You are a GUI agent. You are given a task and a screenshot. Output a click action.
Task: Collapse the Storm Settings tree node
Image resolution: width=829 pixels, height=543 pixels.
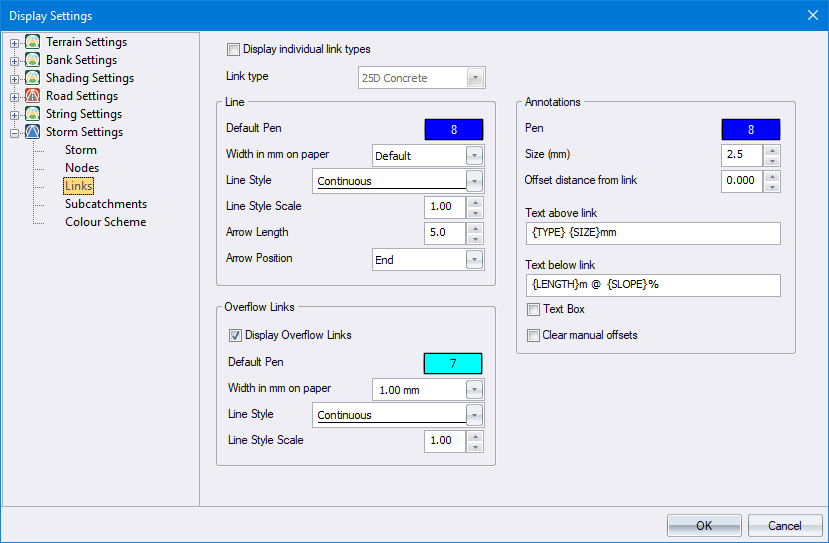15,132
